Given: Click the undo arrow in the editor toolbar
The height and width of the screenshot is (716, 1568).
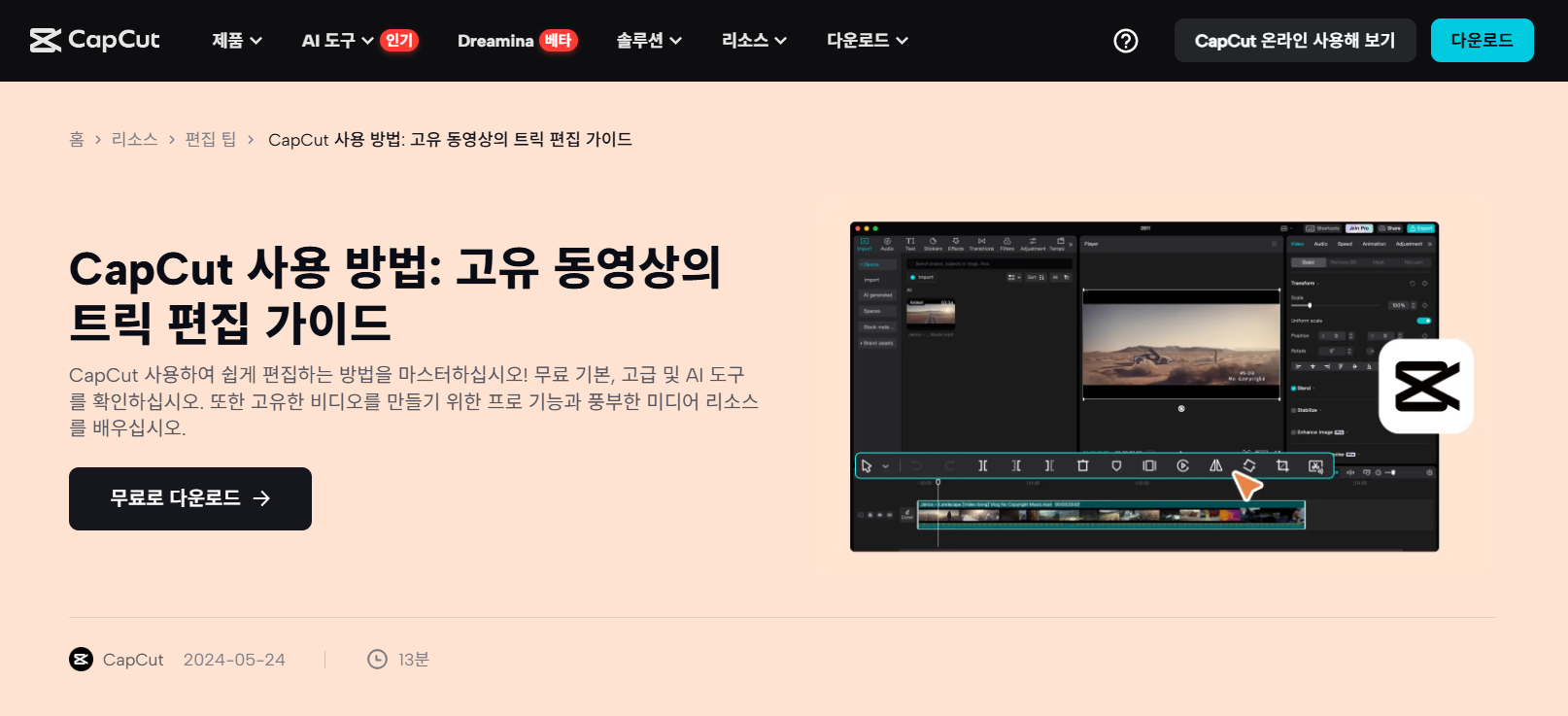Looking at the screenshot, I should click(x=916, y=465).
